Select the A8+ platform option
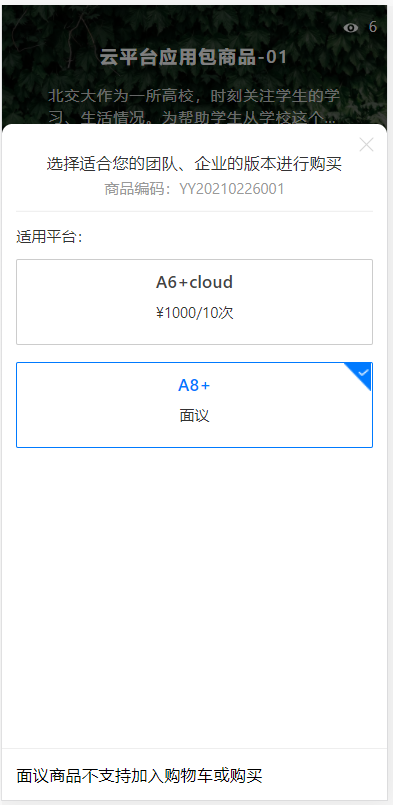This screenshot has width=393, height=805. [x=194, y=405]
